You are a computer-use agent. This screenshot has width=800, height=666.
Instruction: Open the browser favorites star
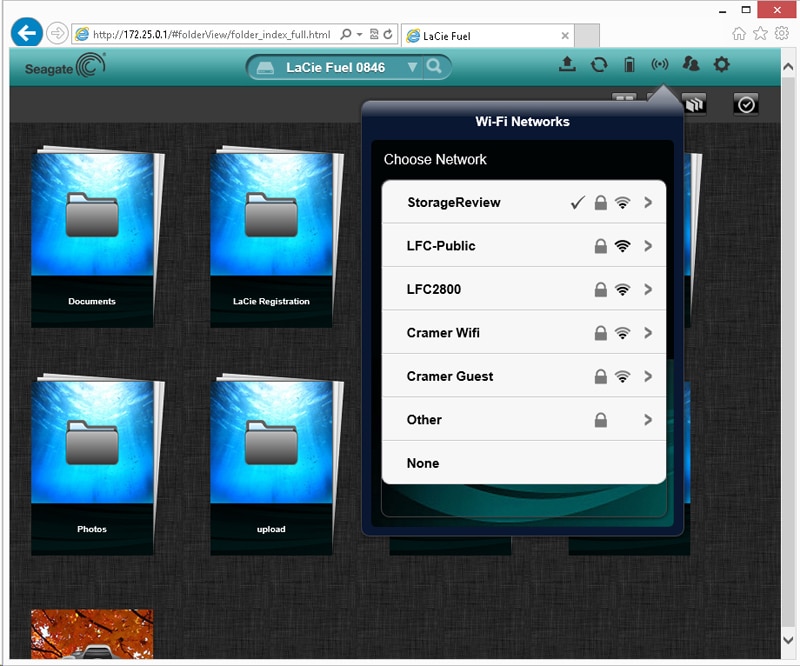tap(760, 34)
